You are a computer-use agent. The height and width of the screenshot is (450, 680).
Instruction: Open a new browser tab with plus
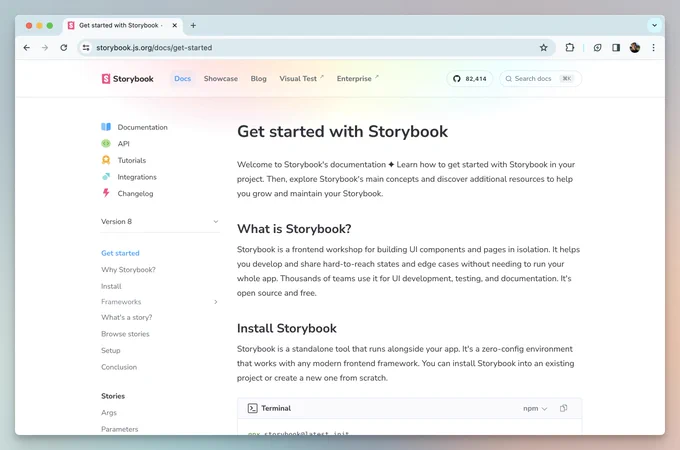[193, 26]
